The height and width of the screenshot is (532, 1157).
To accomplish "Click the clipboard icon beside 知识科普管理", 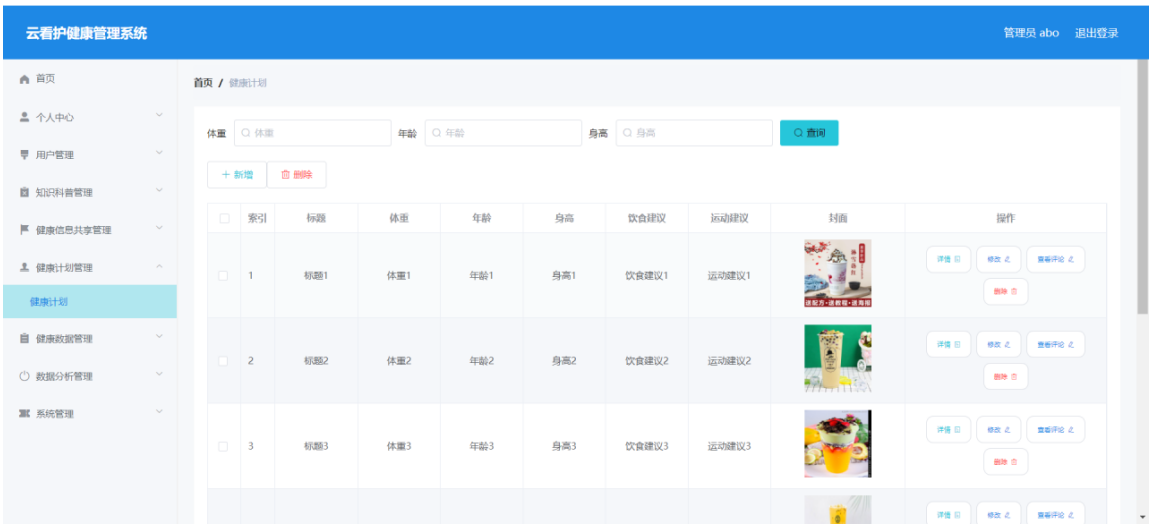I will click(x=24, y=192).
